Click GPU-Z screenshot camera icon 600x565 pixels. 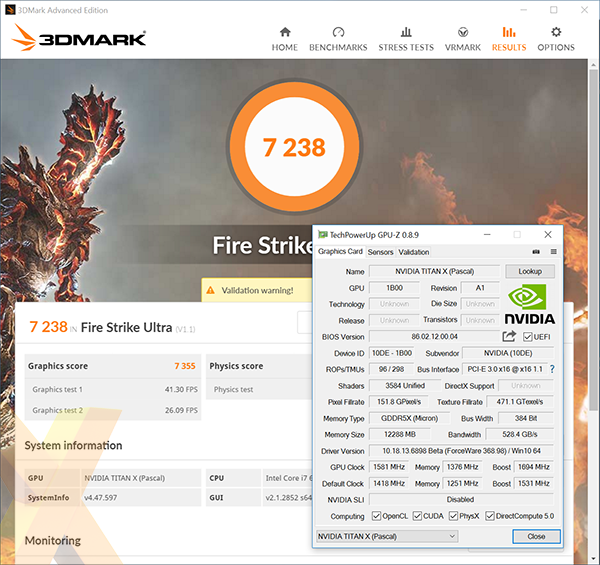(x=536, y=252)
